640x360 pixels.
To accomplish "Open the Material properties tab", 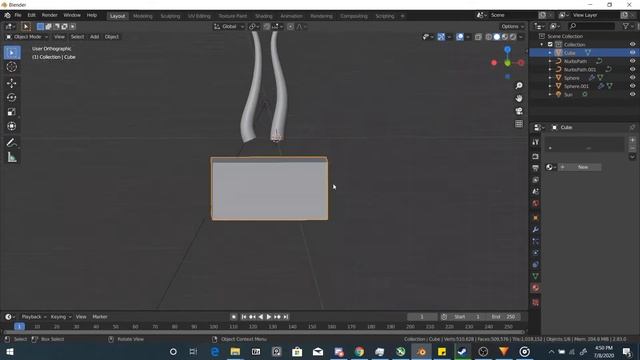I will coord(536,288).
